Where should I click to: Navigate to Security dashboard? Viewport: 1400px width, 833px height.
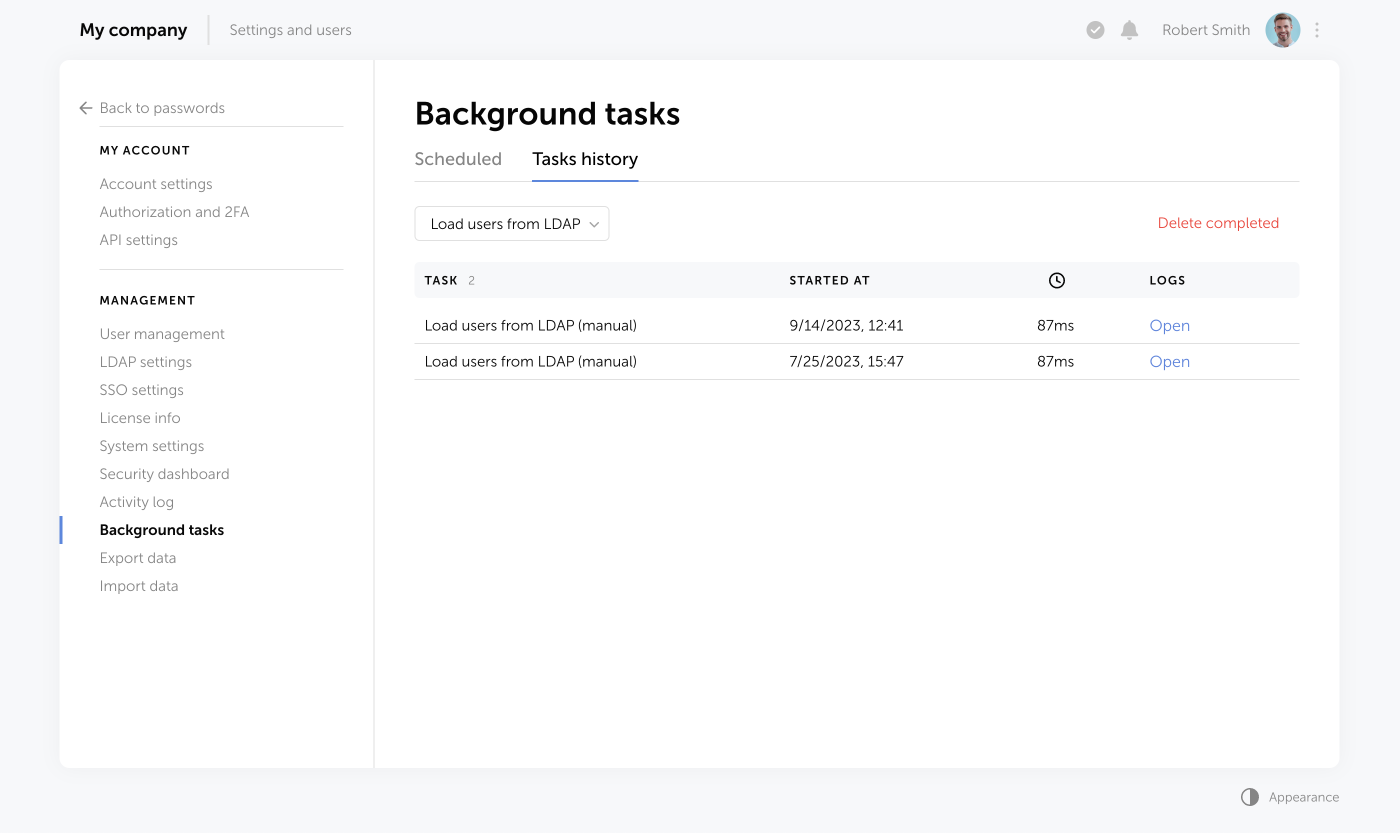point(164,473)
